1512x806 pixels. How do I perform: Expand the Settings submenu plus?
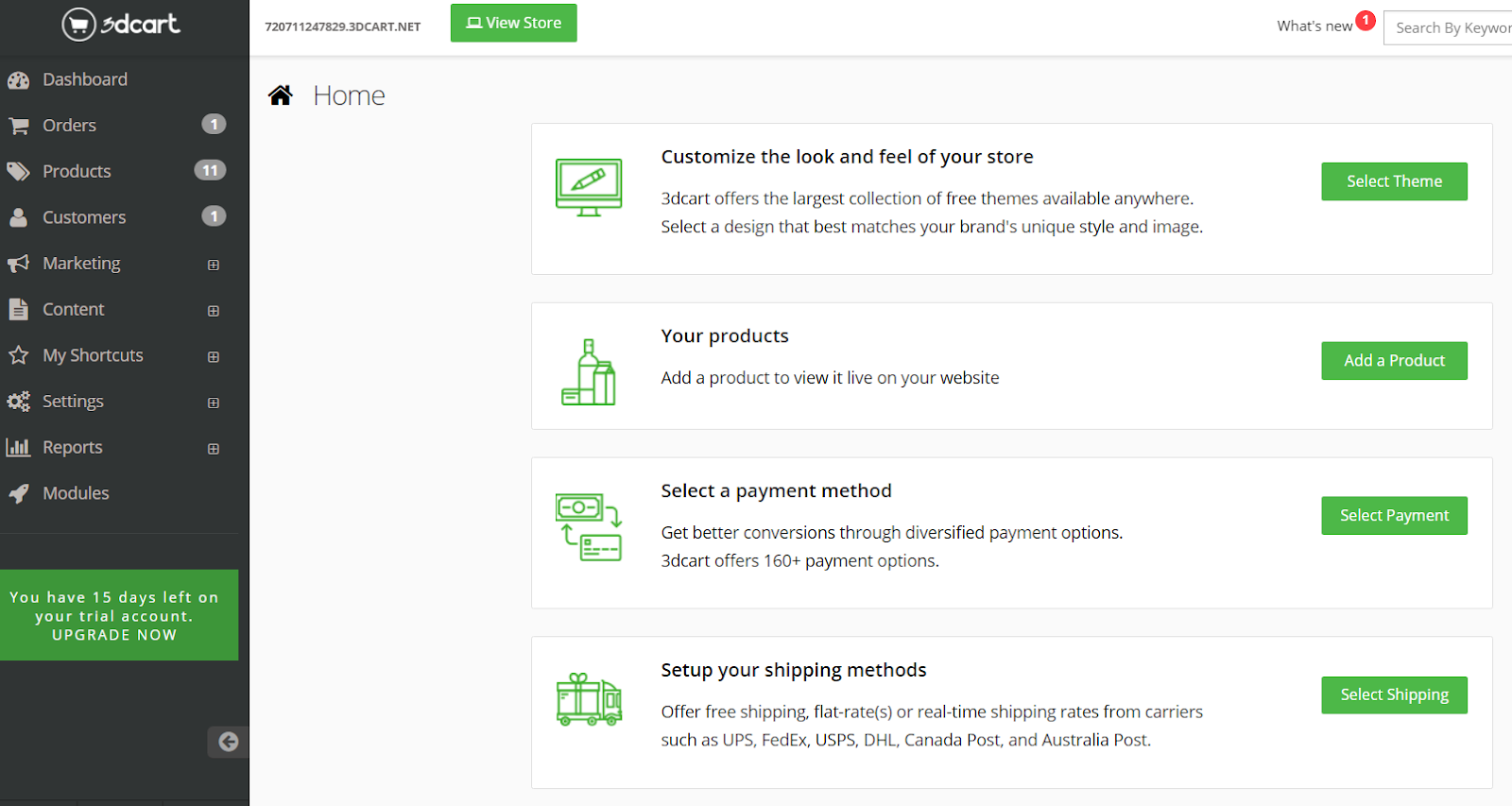click(214, 403)
